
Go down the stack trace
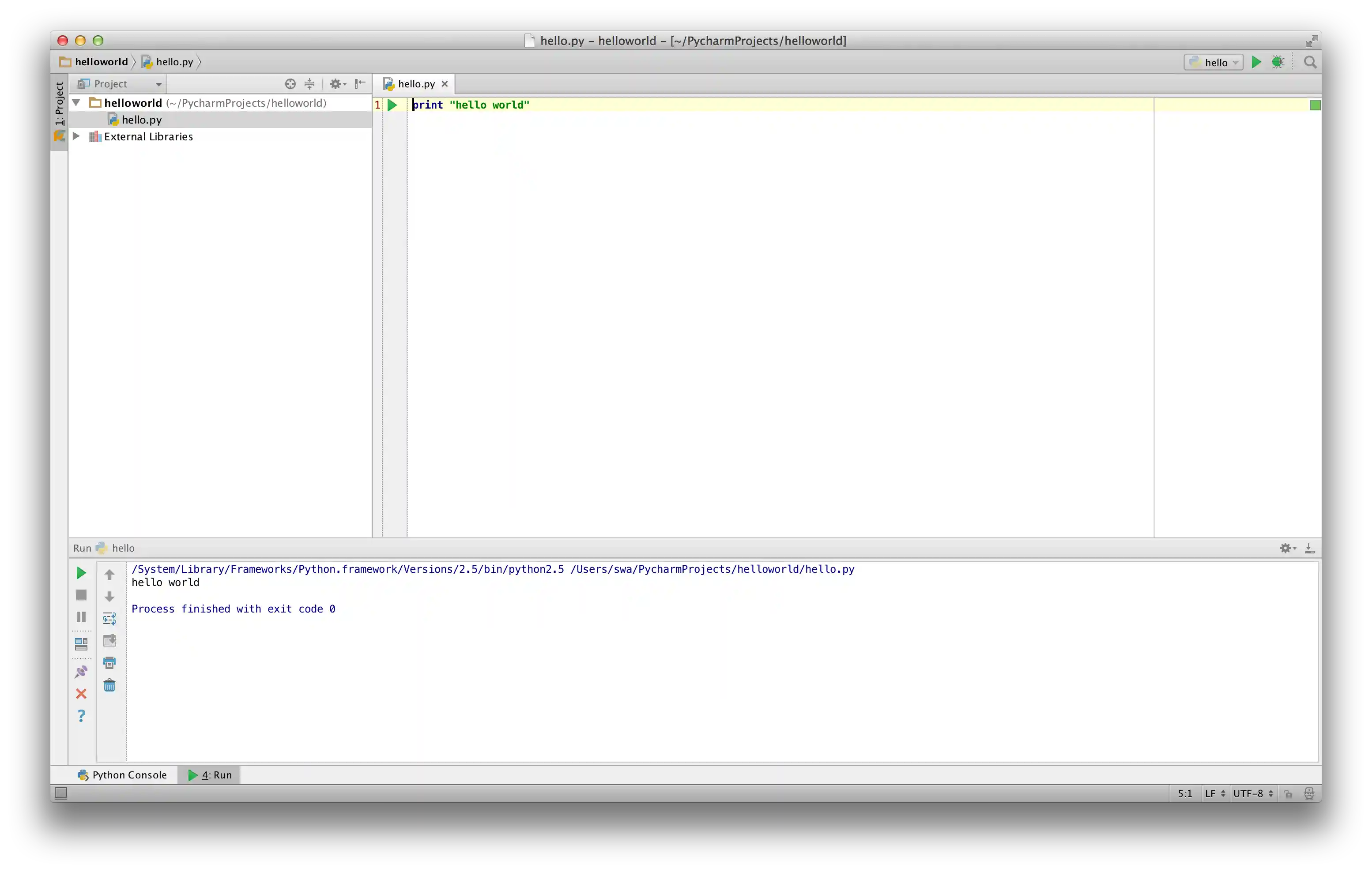point(109,596)
